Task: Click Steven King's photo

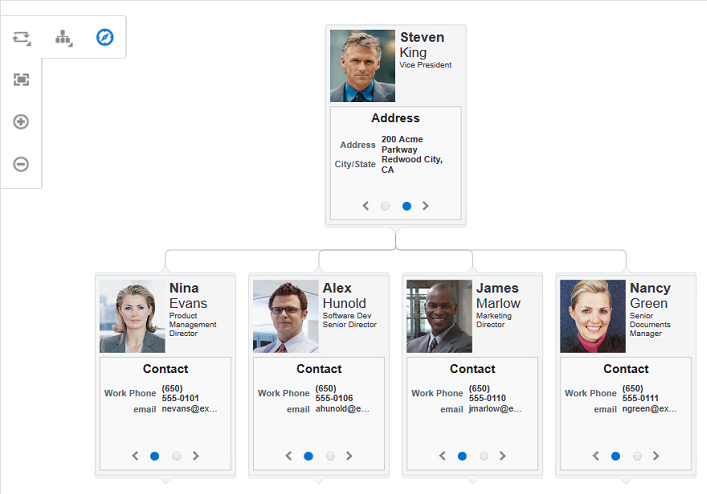Action: click(363, 66)
